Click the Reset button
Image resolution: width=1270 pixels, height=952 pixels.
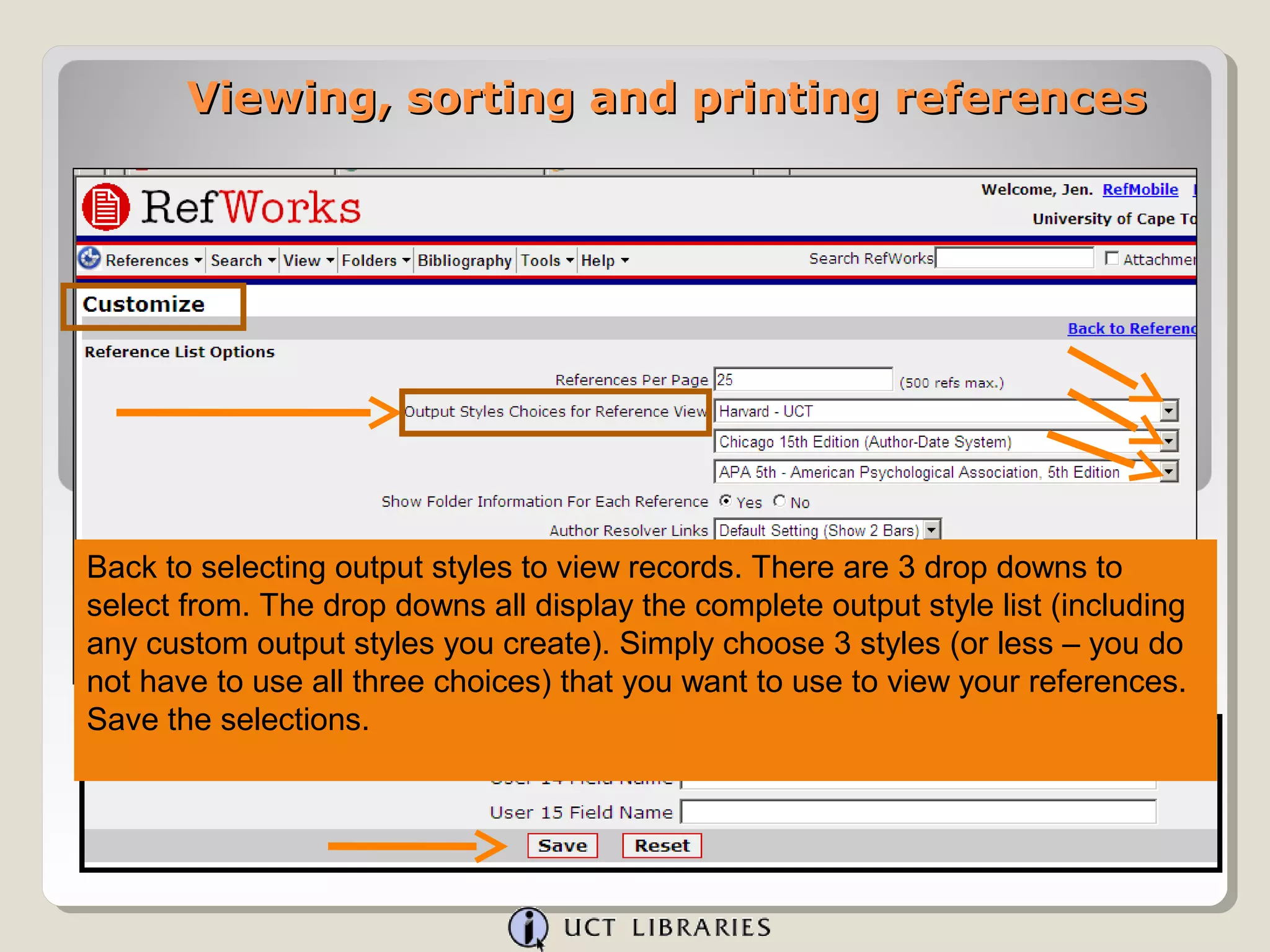click(x=662, y=845)
